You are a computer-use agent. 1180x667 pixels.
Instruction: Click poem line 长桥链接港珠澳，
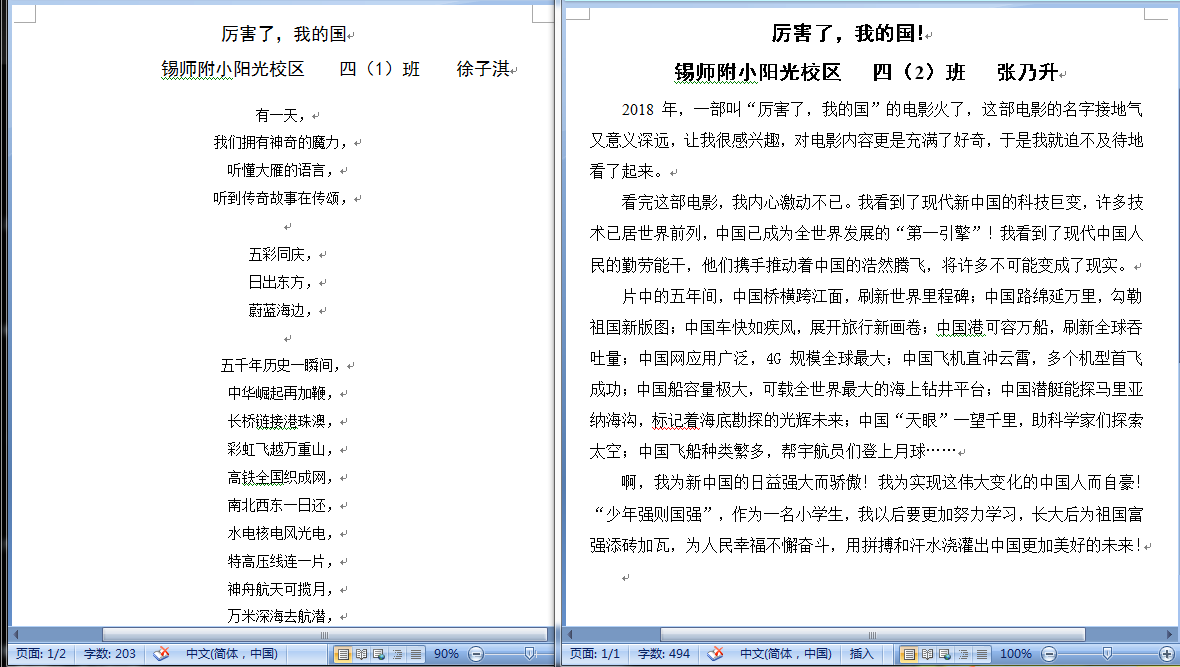(282, 421)
